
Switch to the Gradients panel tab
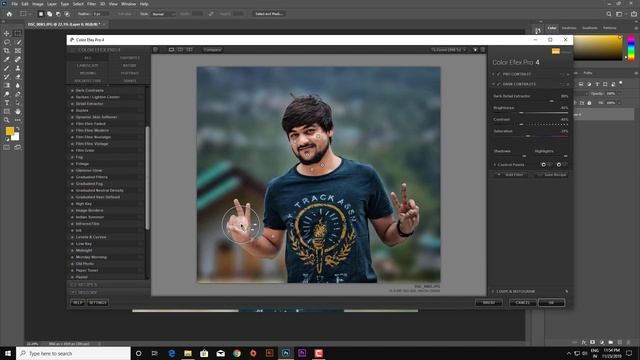[x=589, y=28]
